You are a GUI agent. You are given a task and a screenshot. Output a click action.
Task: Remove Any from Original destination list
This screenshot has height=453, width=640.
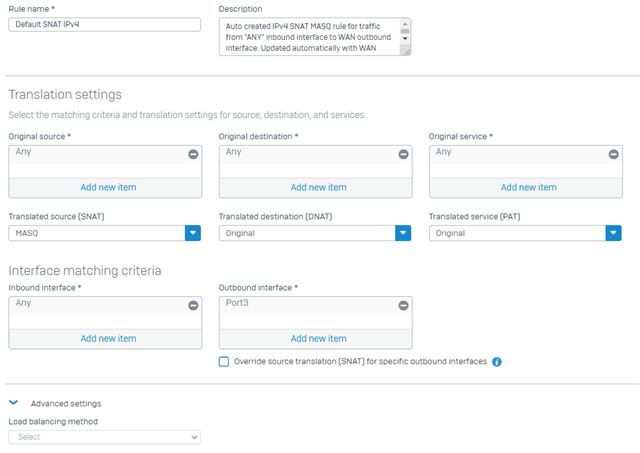(403, 154)
